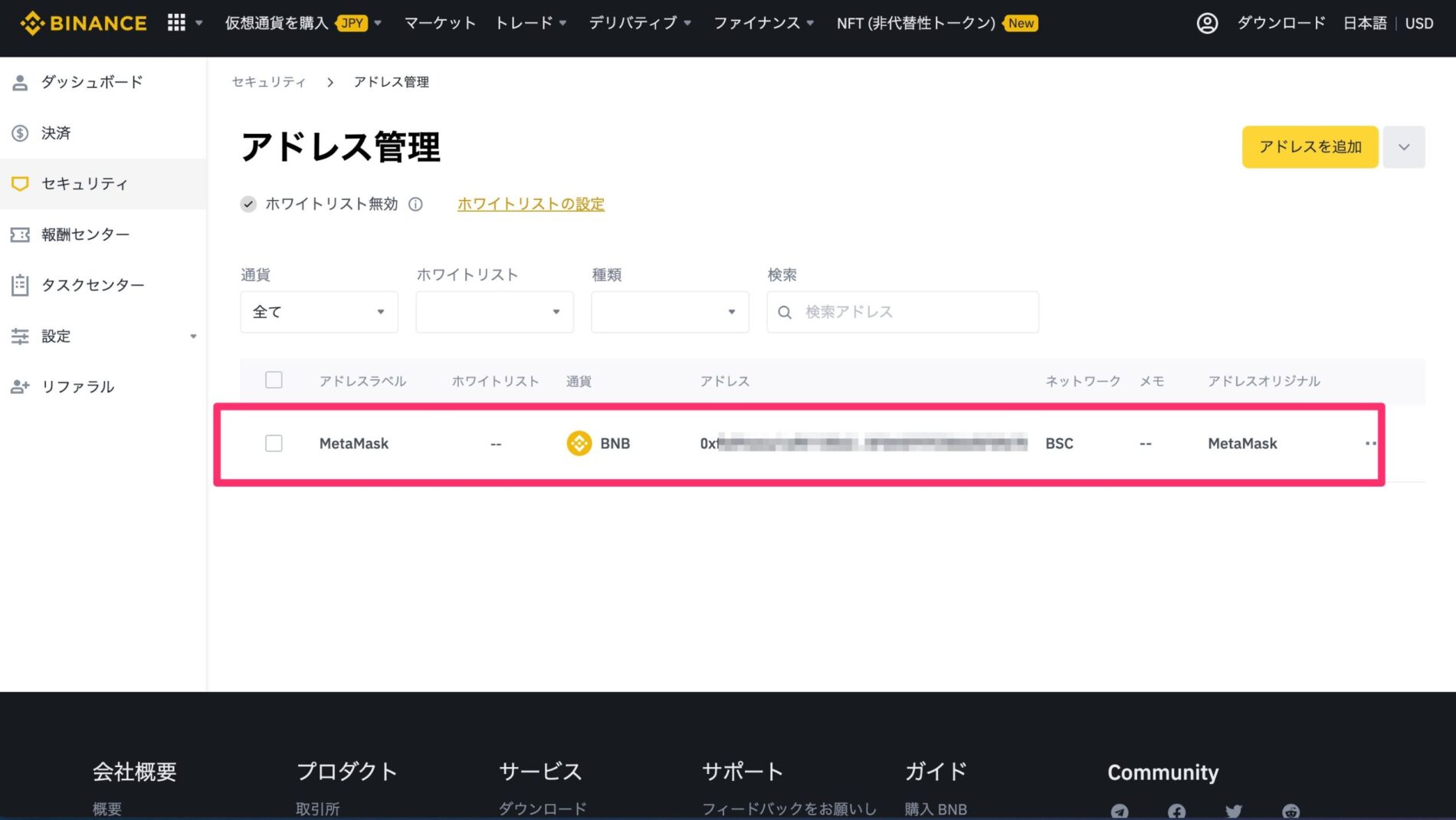Open the apps grid menu icon
The image size is (1456, 820).
click(176, 23)
